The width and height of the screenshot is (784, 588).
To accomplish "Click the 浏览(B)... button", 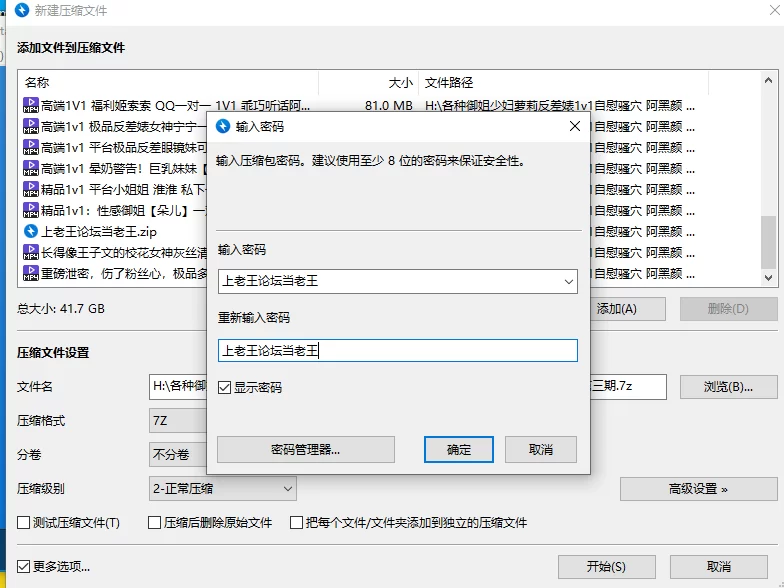I will point(728,386).
